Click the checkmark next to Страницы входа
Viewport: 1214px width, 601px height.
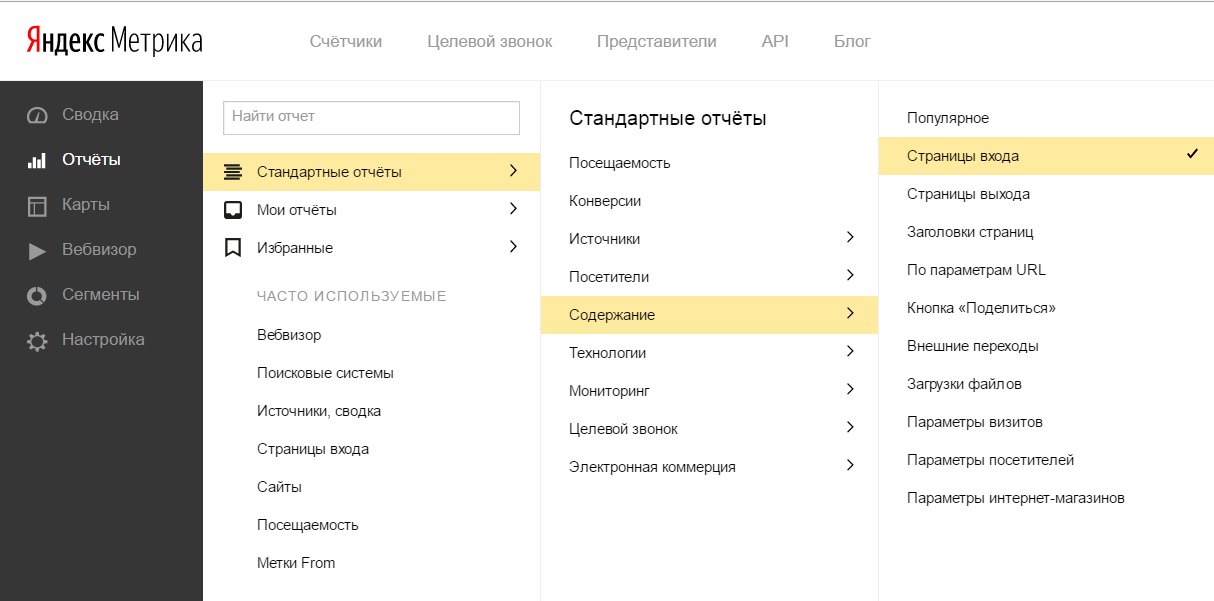tap(1192, 155)
